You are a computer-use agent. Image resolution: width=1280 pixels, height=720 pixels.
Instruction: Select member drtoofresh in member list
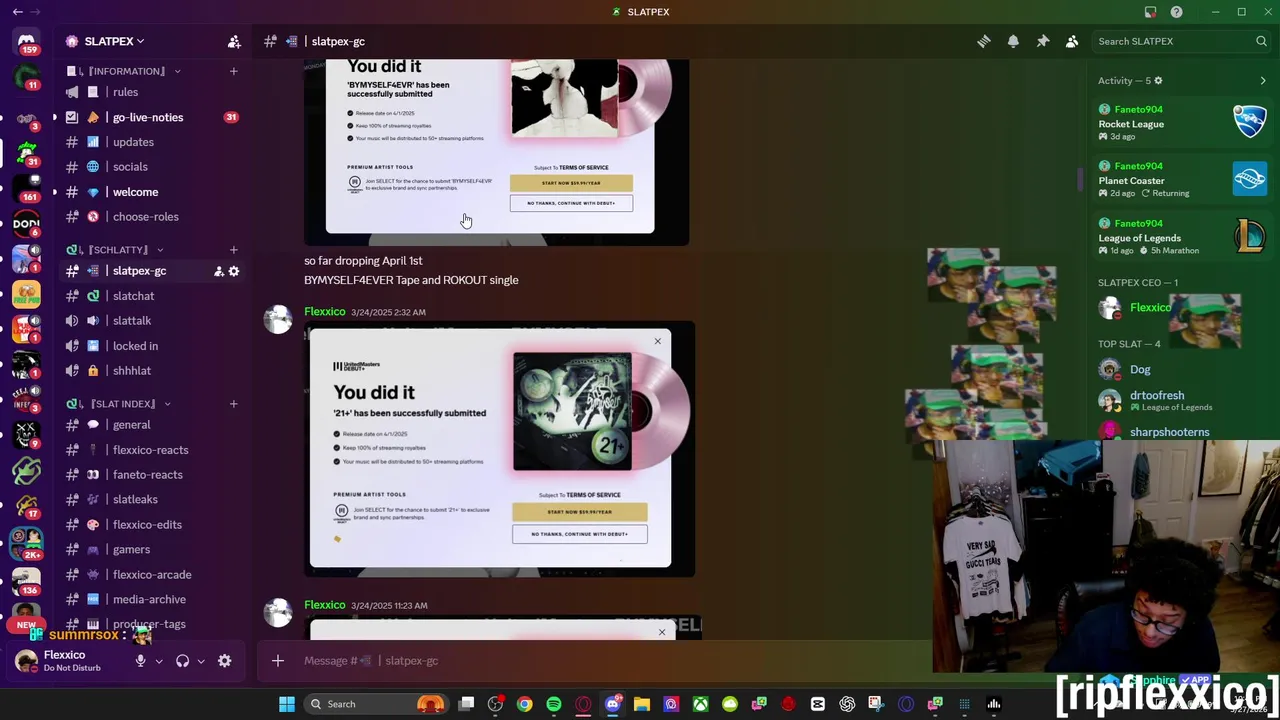[1183, 400]
